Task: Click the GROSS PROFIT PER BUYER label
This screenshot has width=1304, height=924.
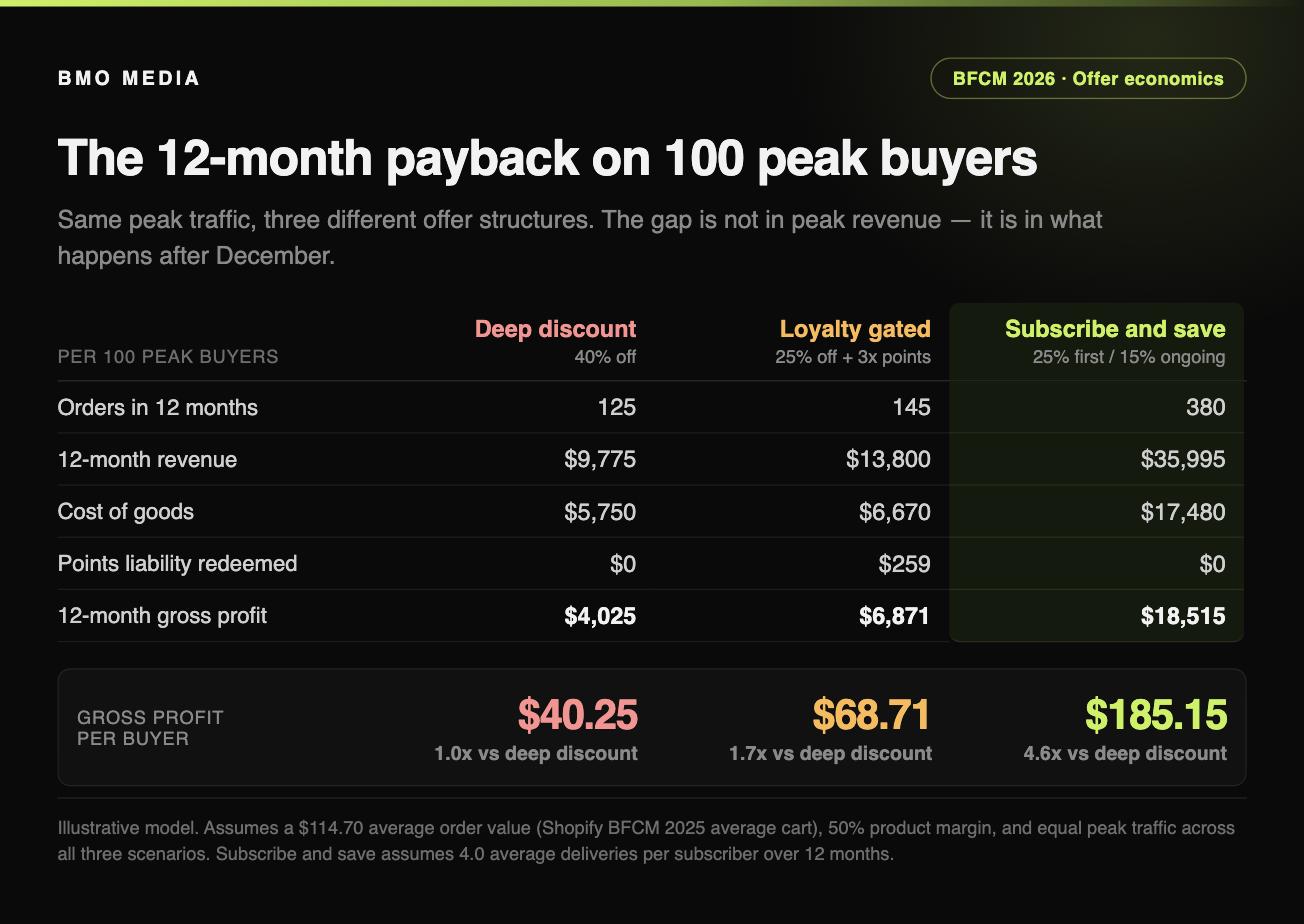Action: tap(150, 728)
